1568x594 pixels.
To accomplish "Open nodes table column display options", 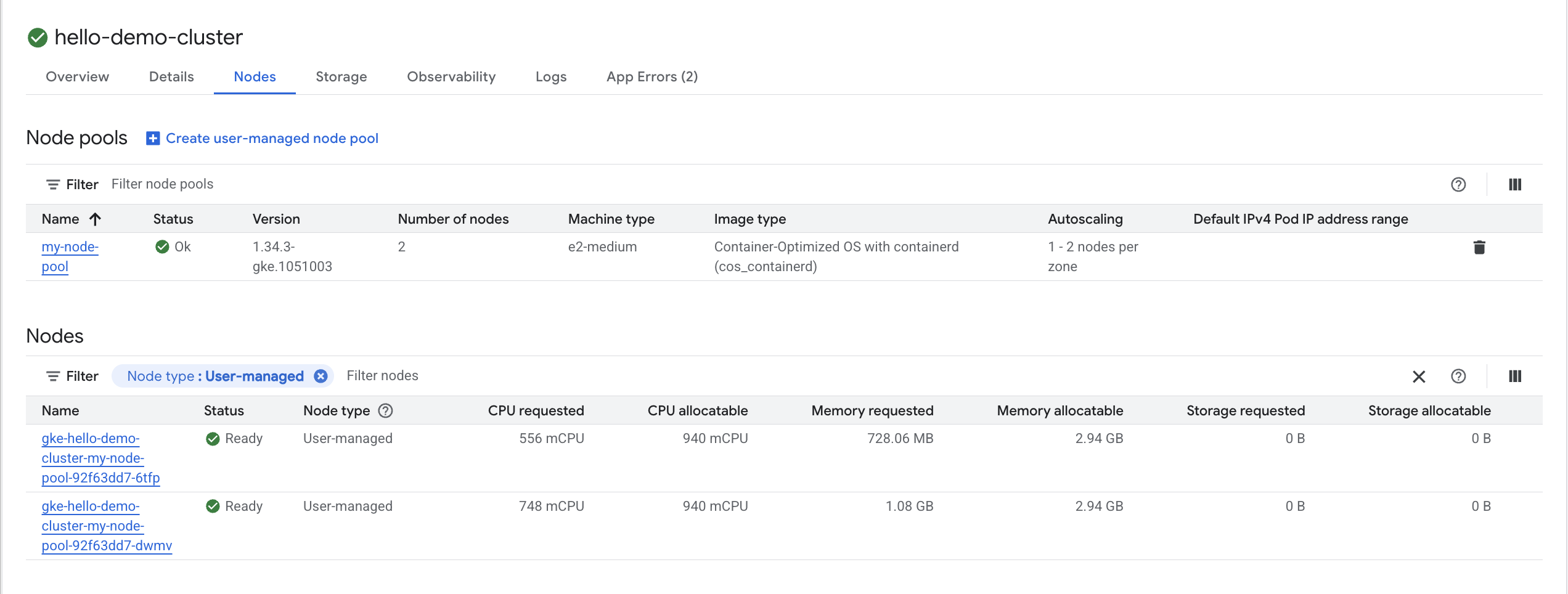I will point(1514,376).
